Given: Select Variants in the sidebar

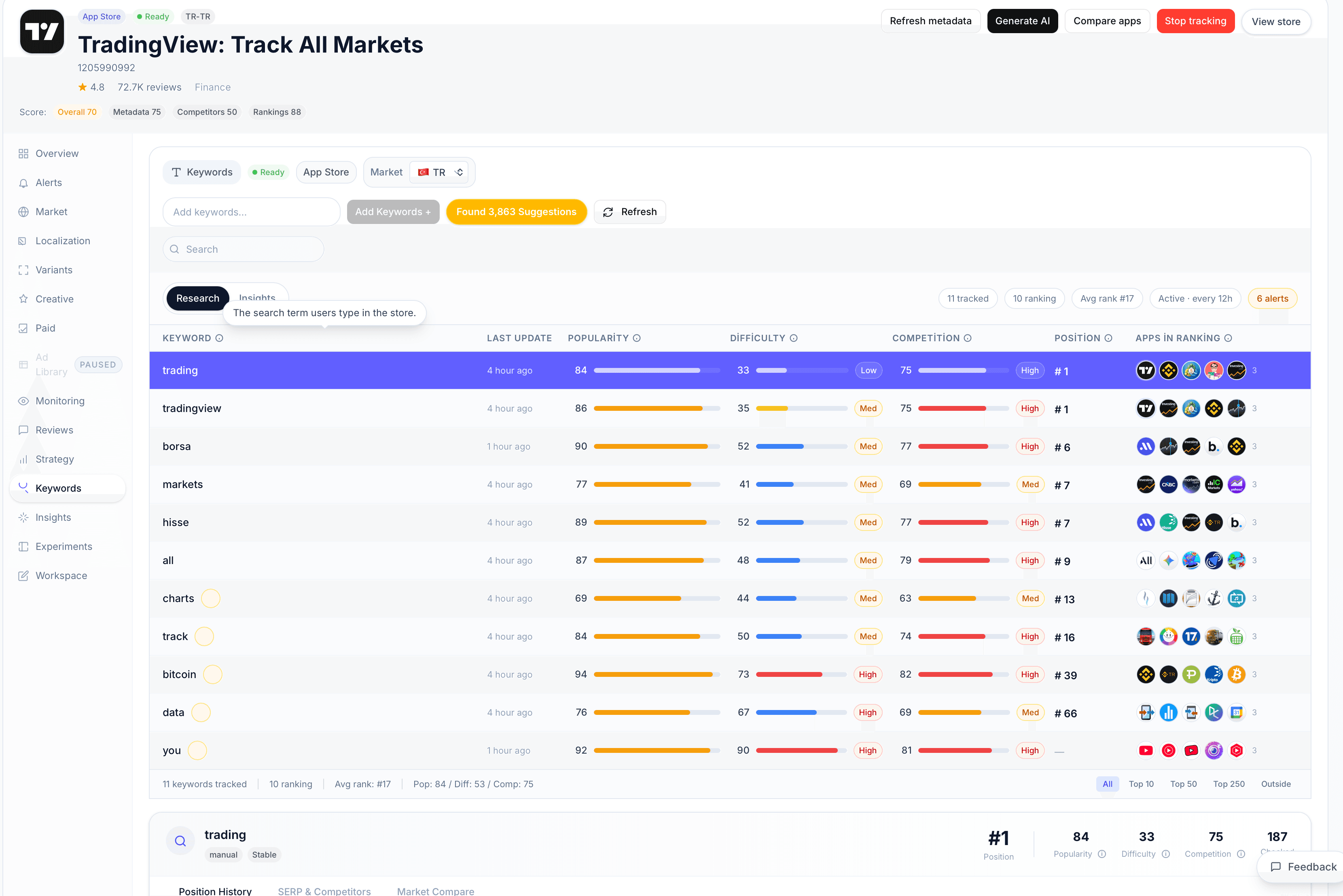Looking at the screenshot, I should tap(54, 270).
